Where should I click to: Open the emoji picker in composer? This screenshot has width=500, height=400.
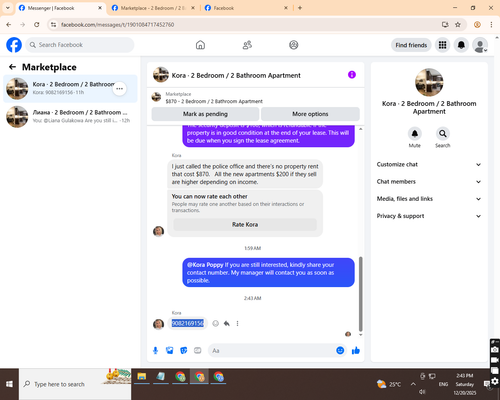point(340,350)
